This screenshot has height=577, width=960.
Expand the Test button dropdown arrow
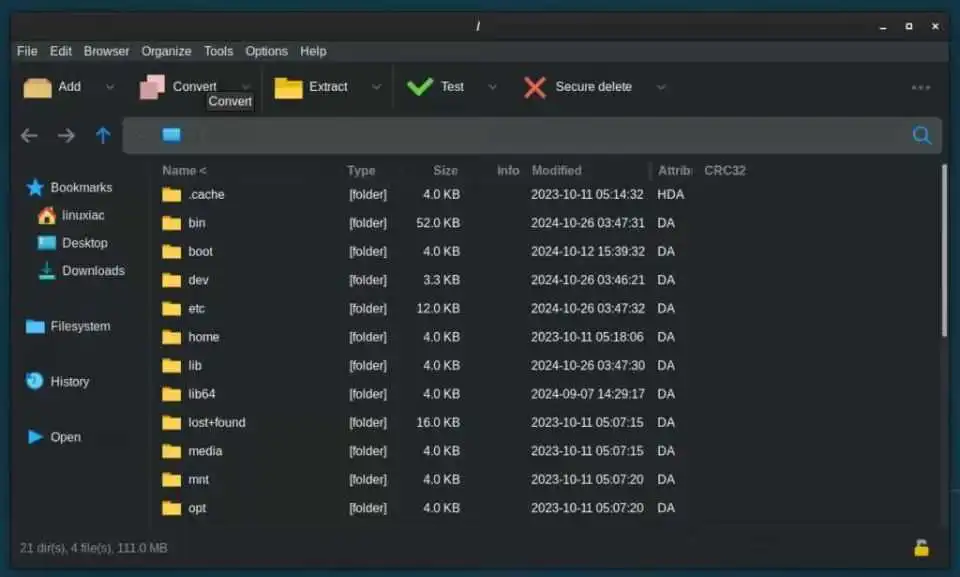pos(492,87)
